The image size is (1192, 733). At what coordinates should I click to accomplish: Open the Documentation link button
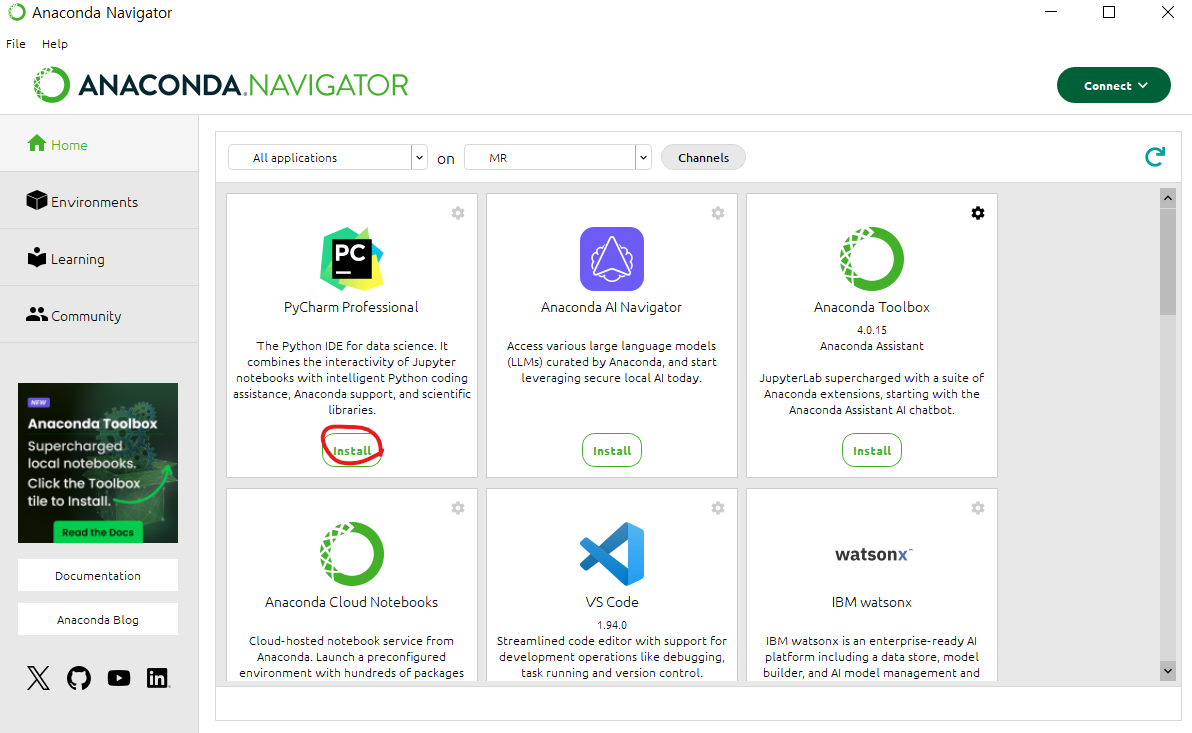(98, 576)
